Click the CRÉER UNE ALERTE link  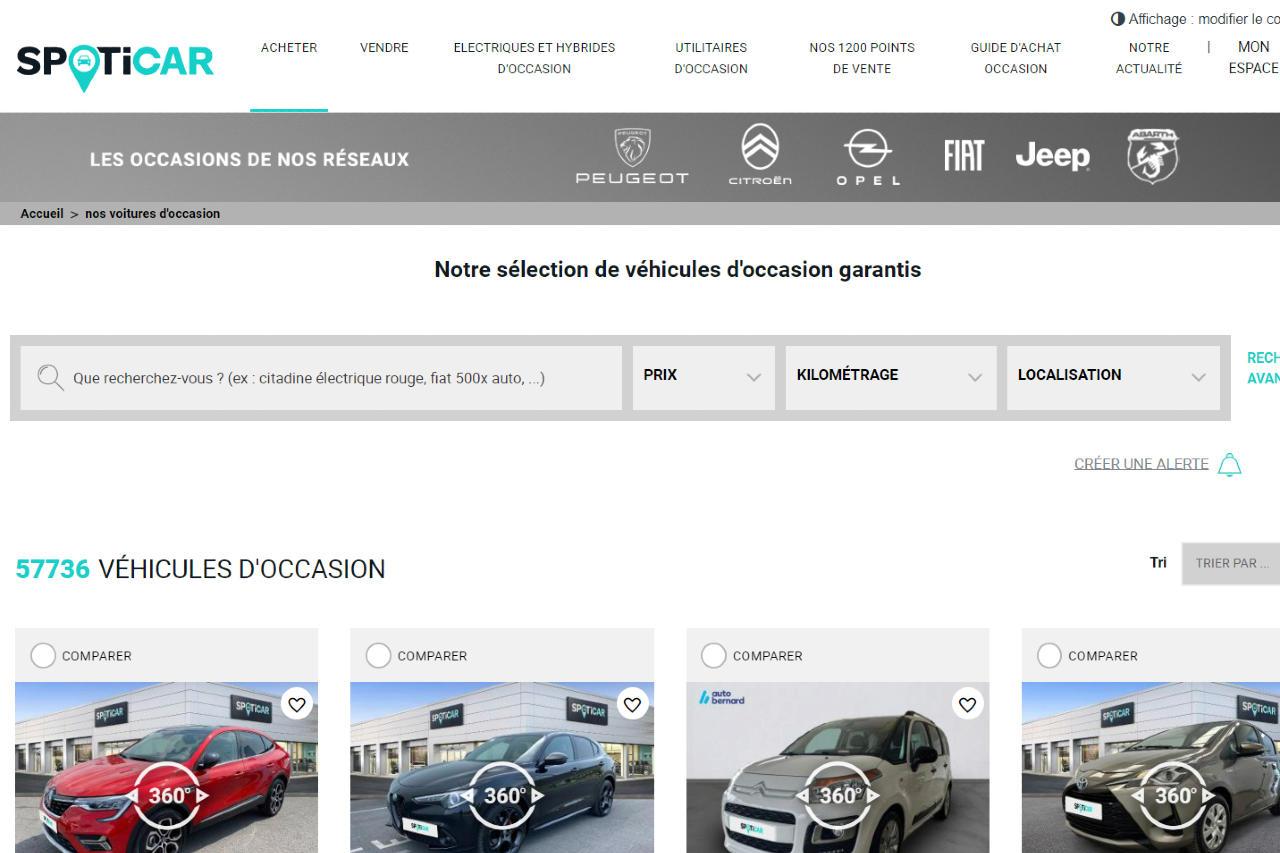coord(1141,463)
